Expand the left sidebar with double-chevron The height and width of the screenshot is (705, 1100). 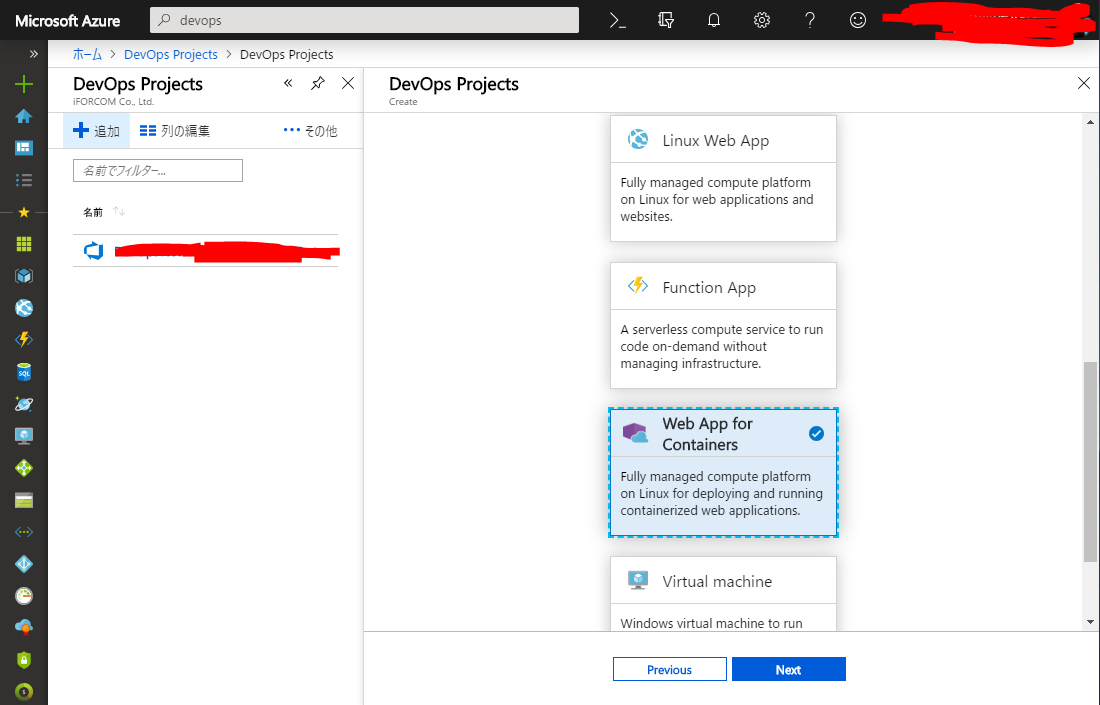33,54
